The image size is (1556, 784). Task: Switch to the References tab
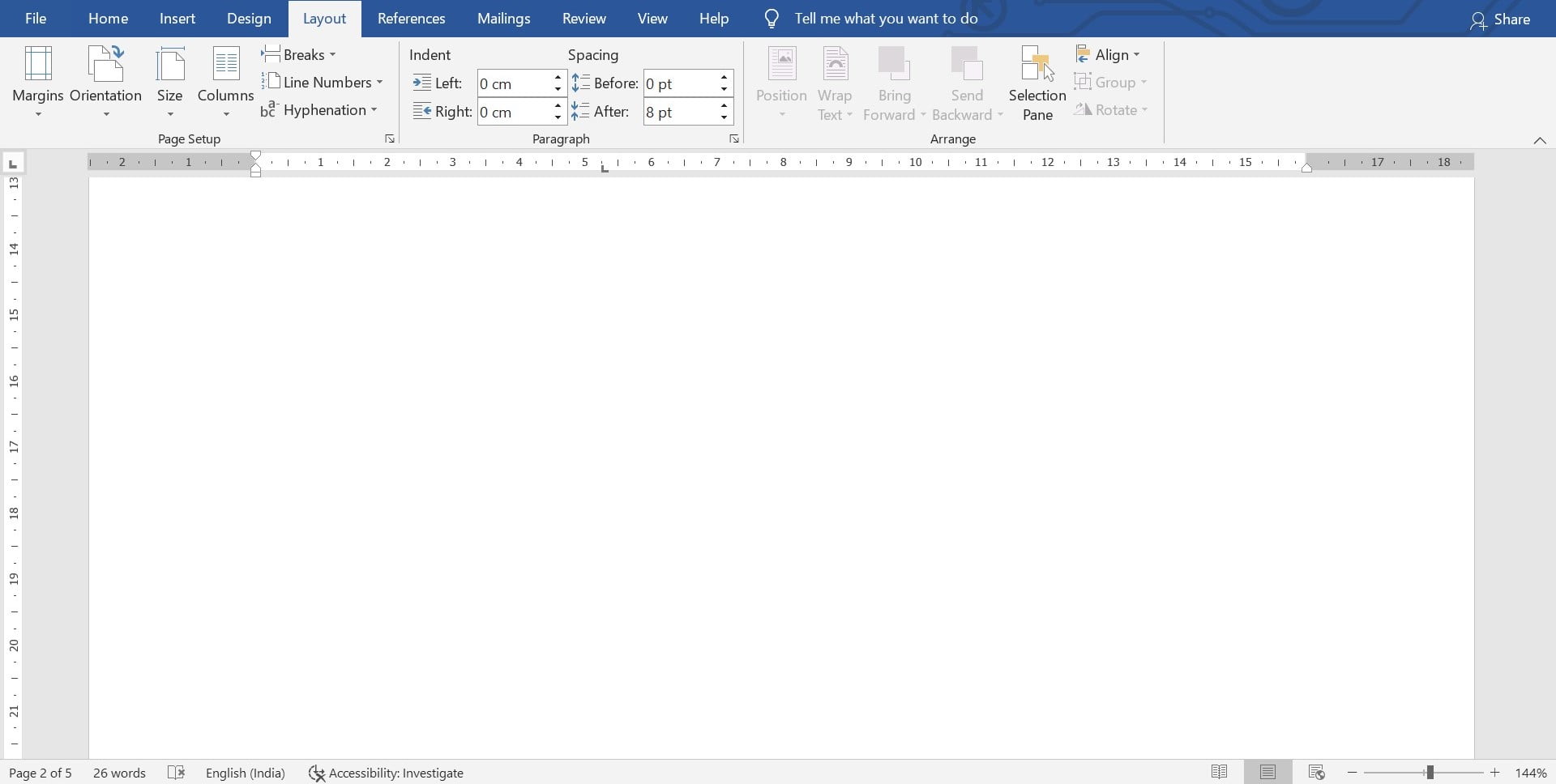coord(411,19)
